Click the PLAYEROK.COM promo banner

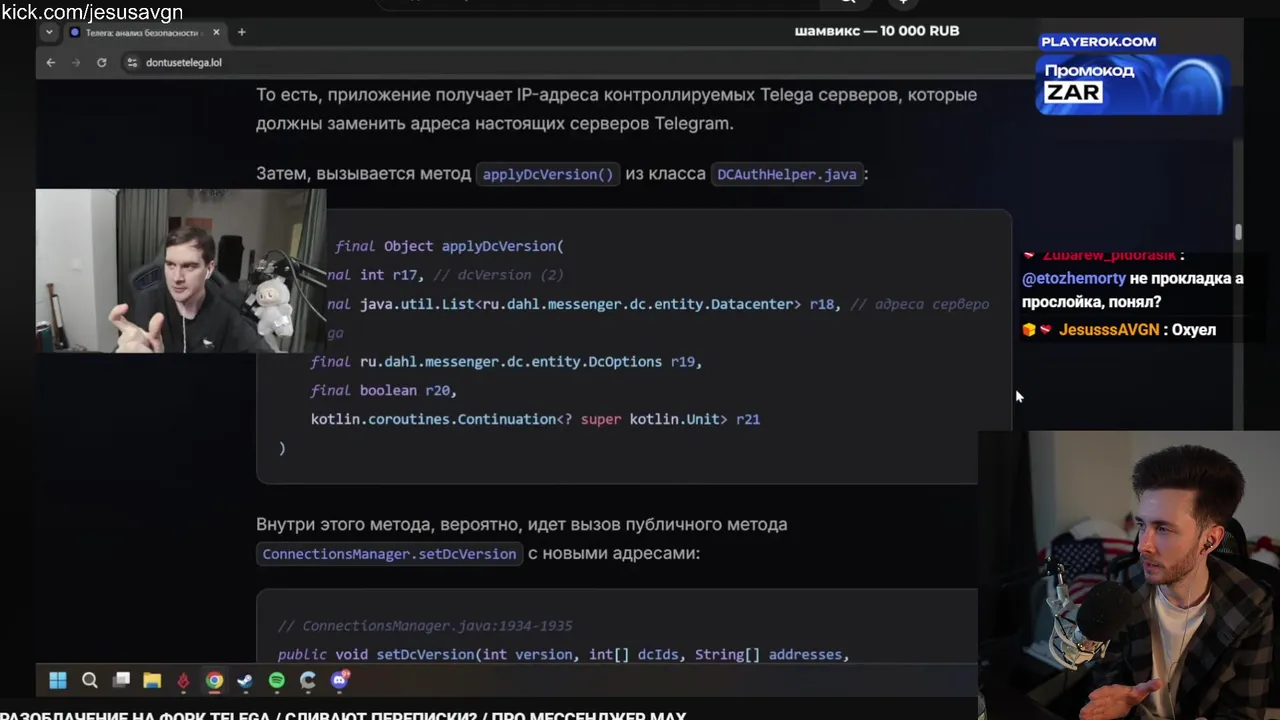(x=1098, y=41)
